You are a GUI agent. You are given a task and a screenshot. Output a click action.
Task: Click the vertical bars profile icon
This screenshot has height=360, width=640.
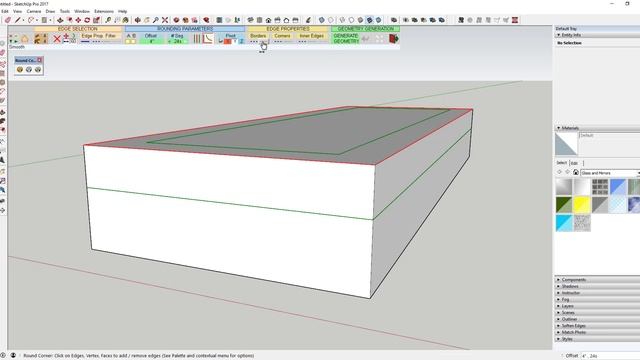click(197, 38)
